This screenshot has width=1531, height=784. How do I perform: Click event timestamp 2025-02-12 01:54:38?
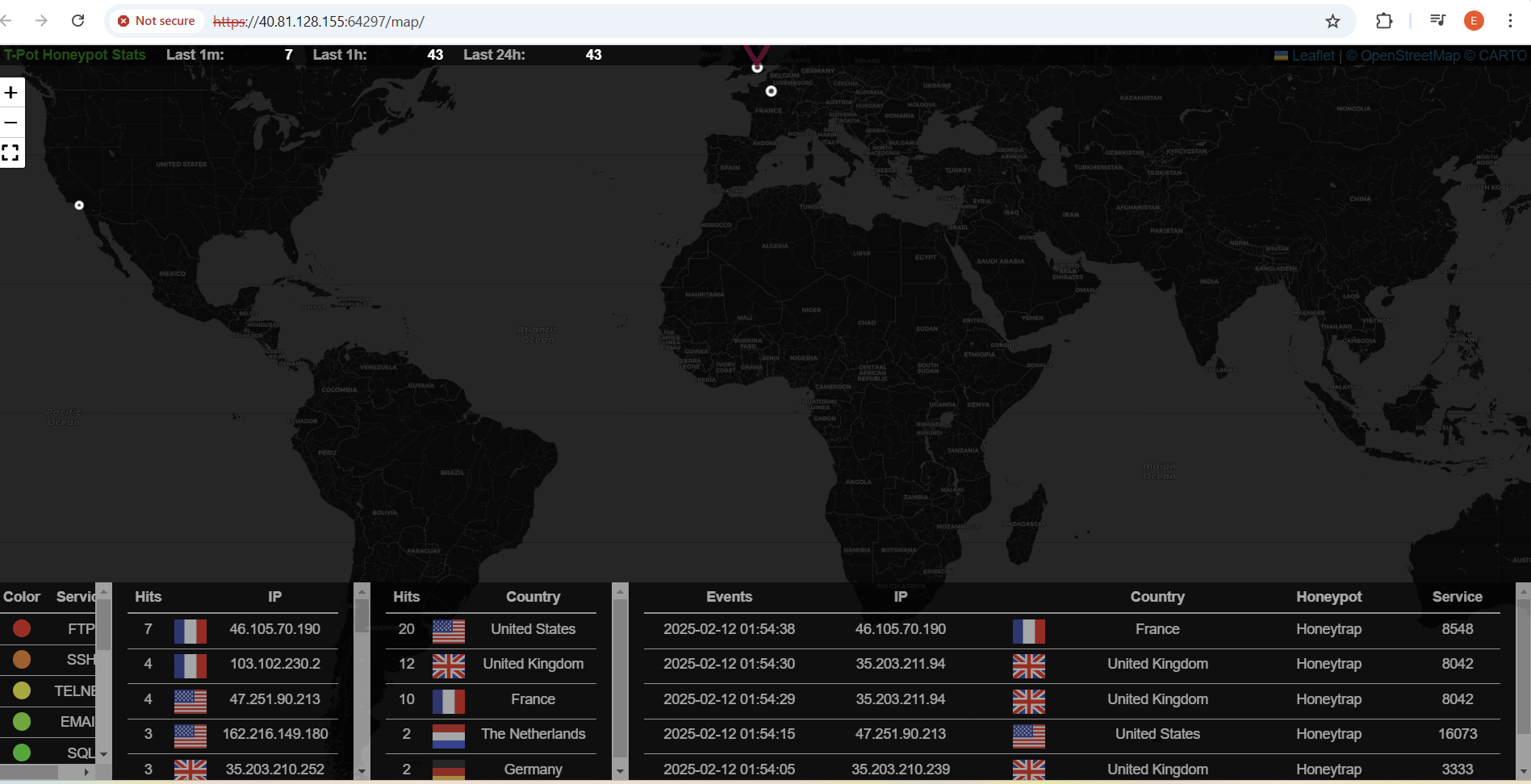click(x=729, y=629)
